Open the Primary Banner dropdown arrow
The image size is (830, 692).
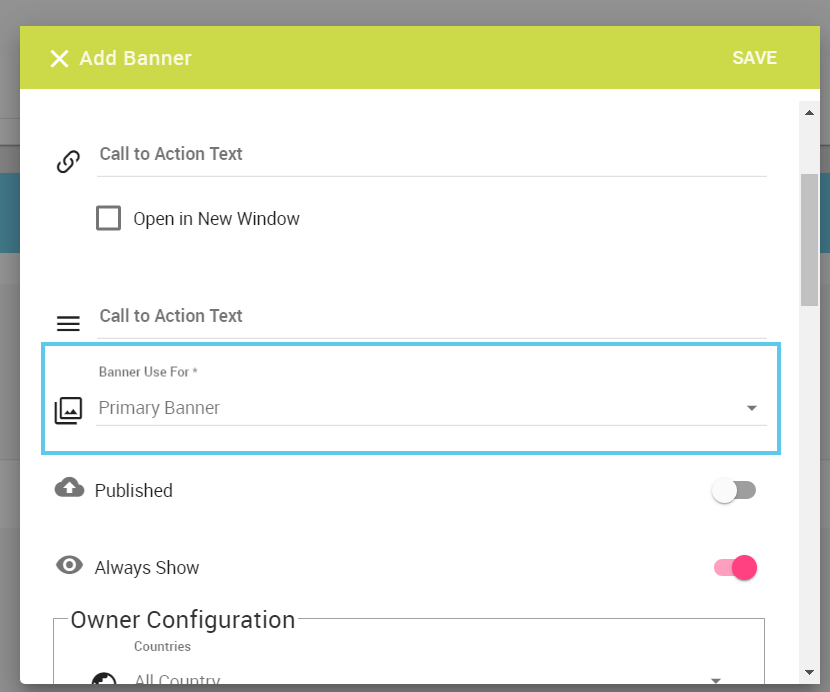(752, 408)
